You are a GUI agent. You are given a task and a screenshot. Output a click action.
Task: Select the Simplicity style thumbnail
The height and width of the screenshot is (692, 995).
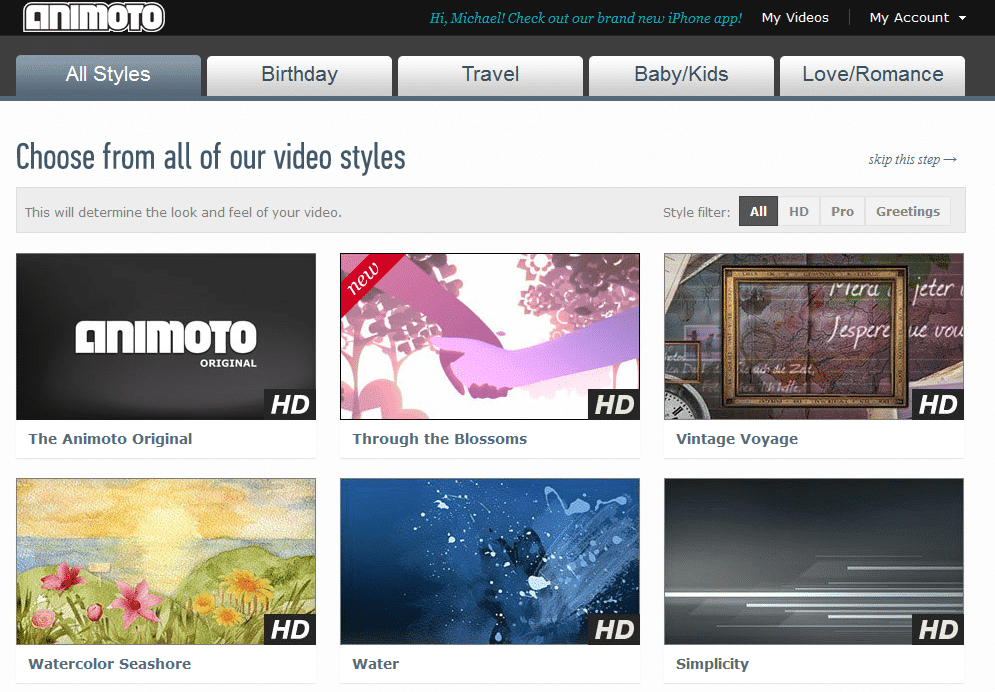click(814, 561)
